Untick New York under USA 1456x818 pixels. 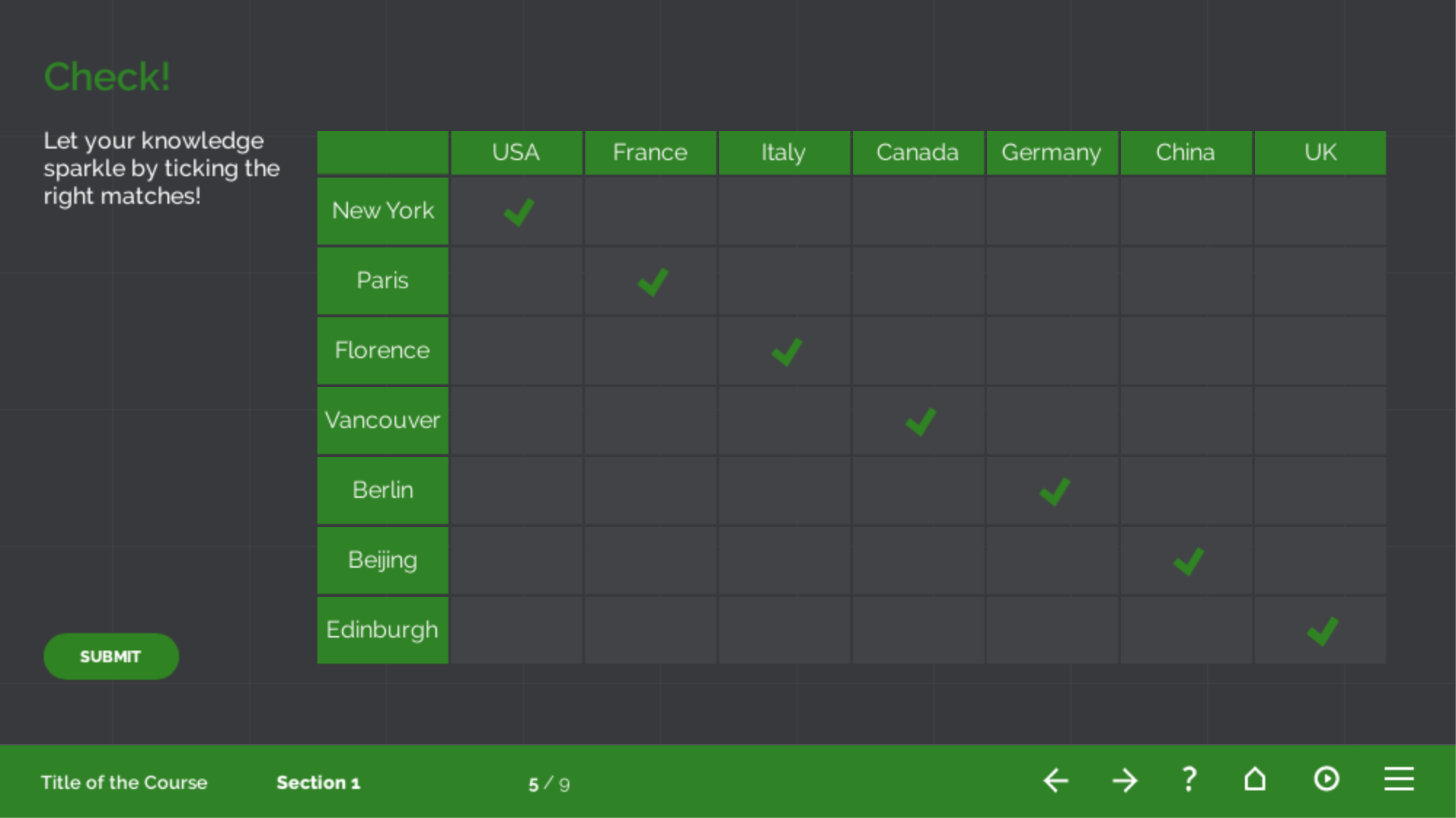coord(517,211)
